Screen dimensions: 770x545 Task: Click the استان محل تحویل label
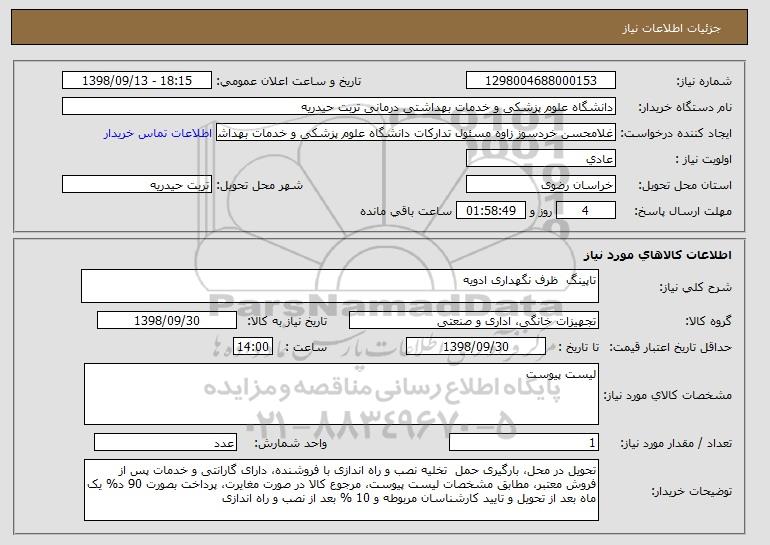click(685, 185)
